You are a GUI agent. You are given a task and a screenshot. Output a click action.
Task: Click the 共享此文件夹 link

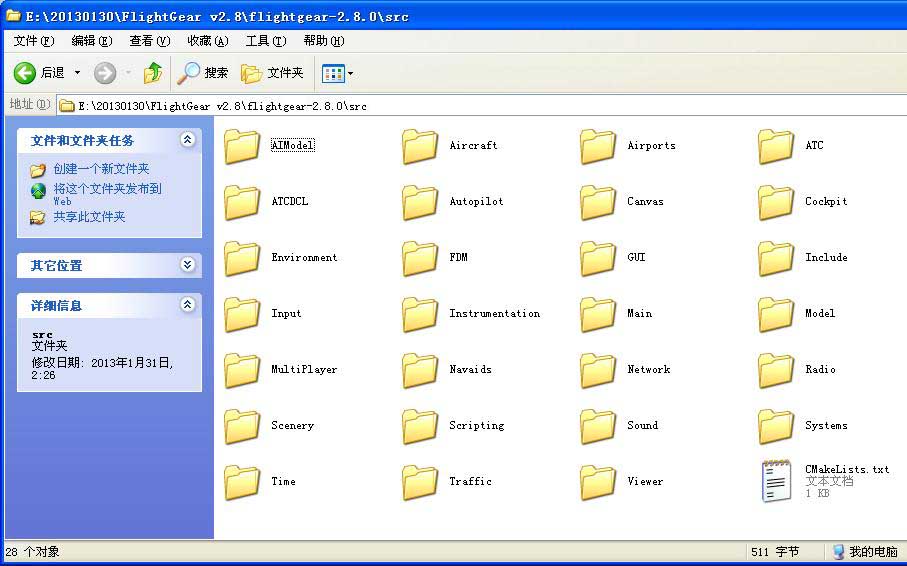pyautogui.click(x=89, y=217)
